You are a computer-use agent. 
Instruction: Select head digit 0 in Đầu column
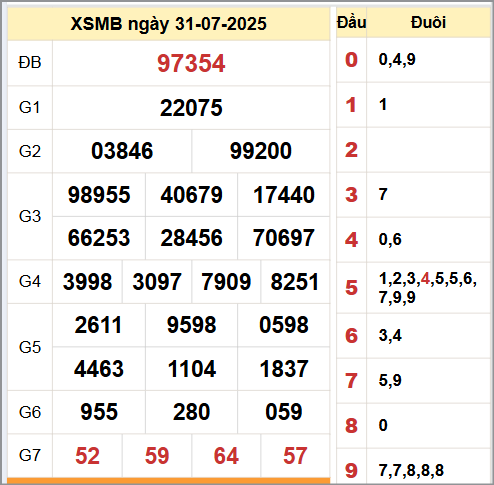click(351, 60)
